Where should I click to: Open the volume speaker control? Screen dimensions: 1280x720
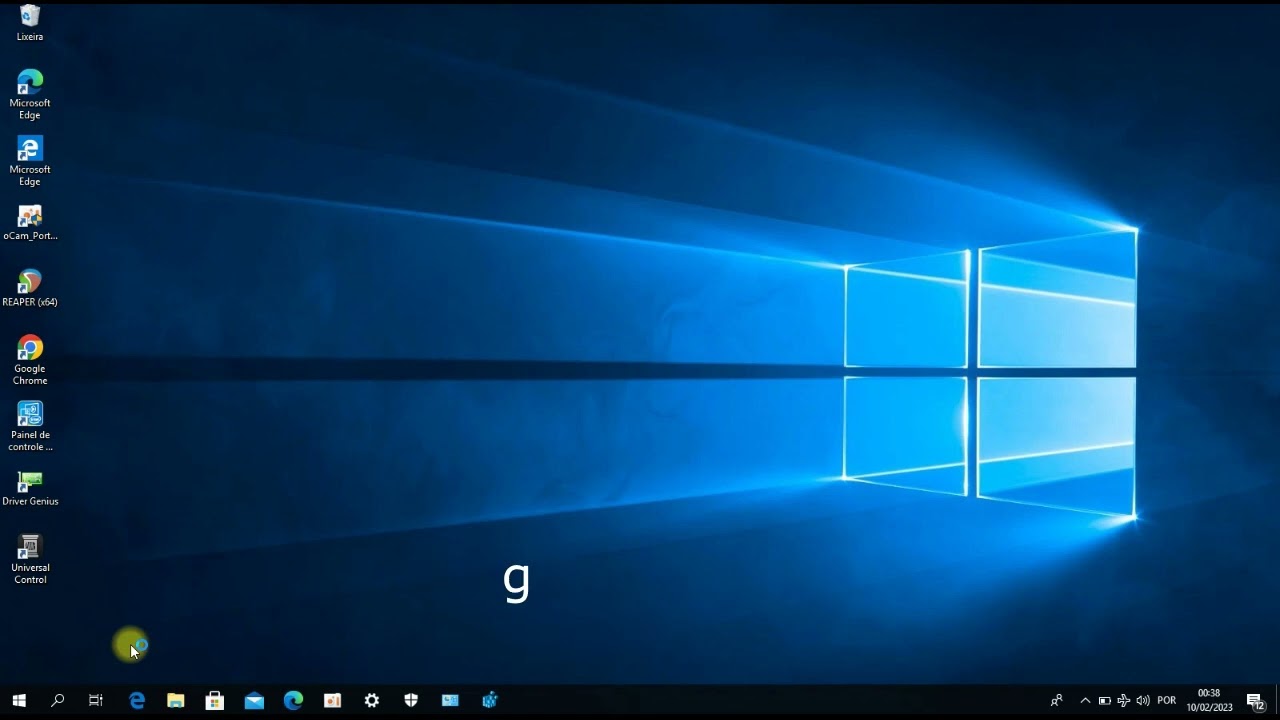point(1143,701)
